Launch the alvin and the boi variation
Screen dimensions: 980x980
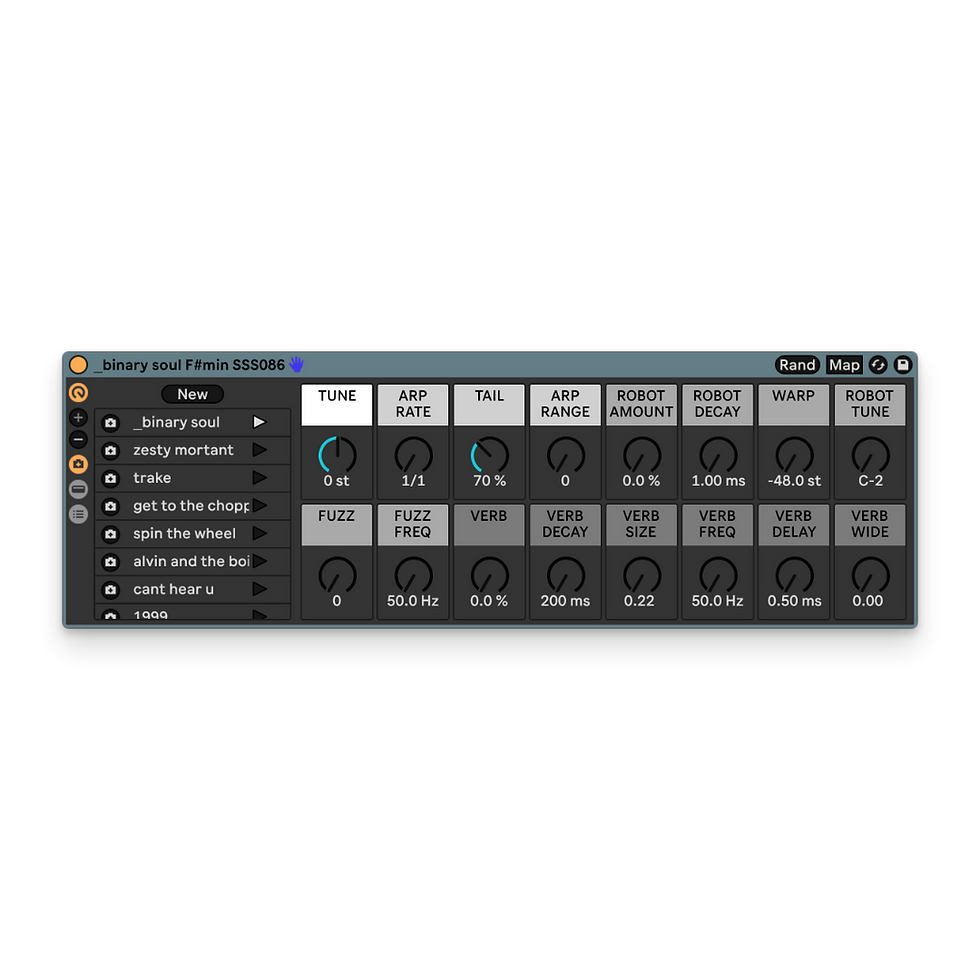(x=259, y=561)
